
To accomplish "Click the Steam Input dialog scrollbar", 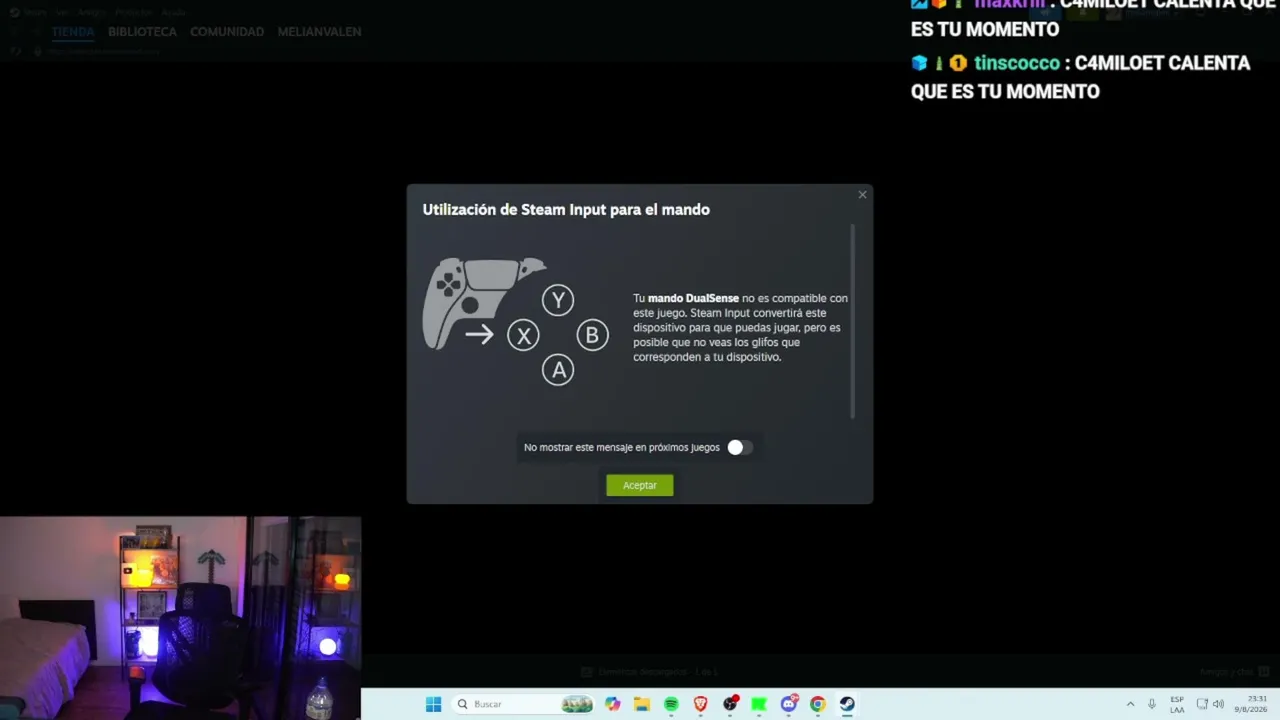I will coord(852,321).
